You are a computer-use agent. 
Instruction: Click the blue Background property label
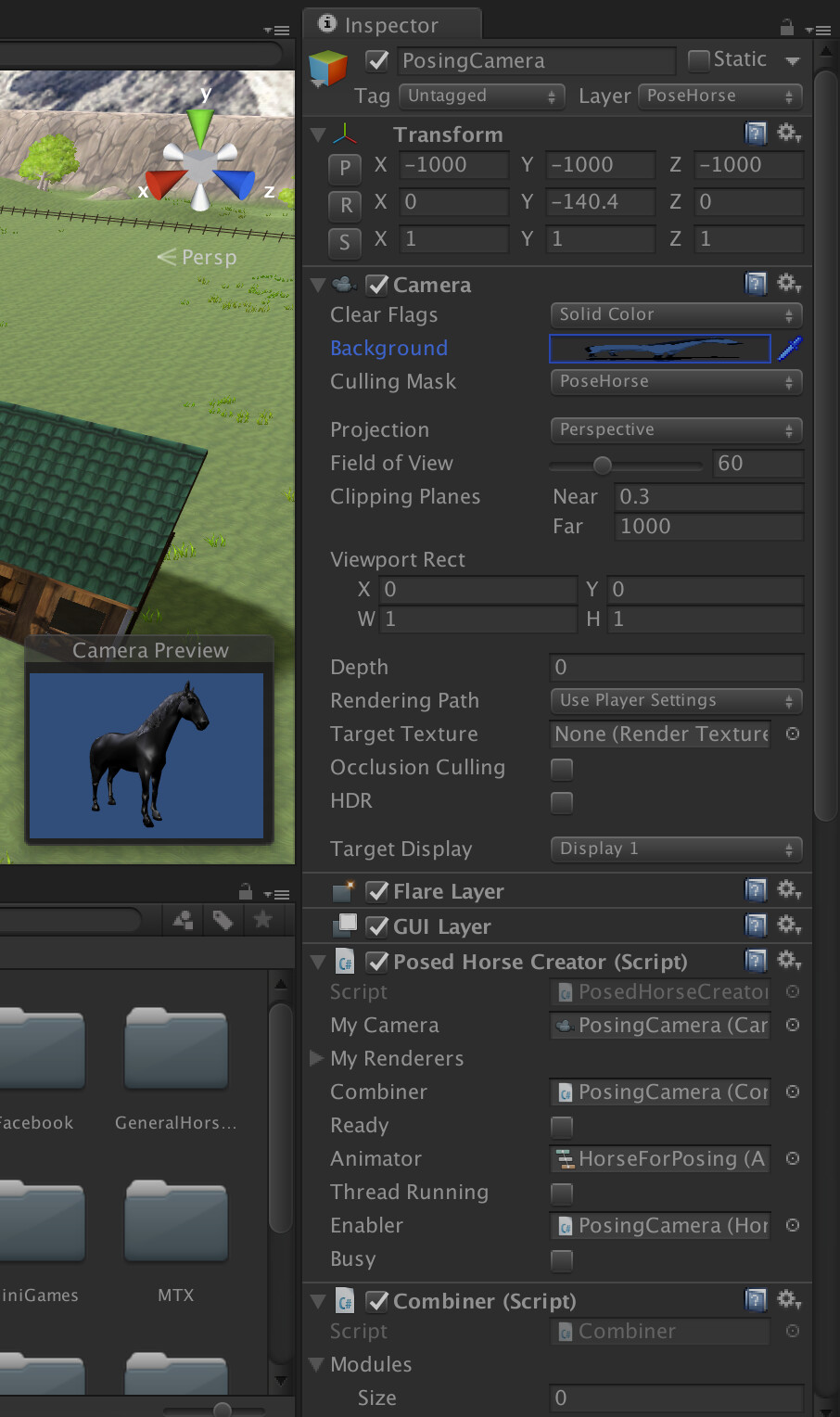388,348
